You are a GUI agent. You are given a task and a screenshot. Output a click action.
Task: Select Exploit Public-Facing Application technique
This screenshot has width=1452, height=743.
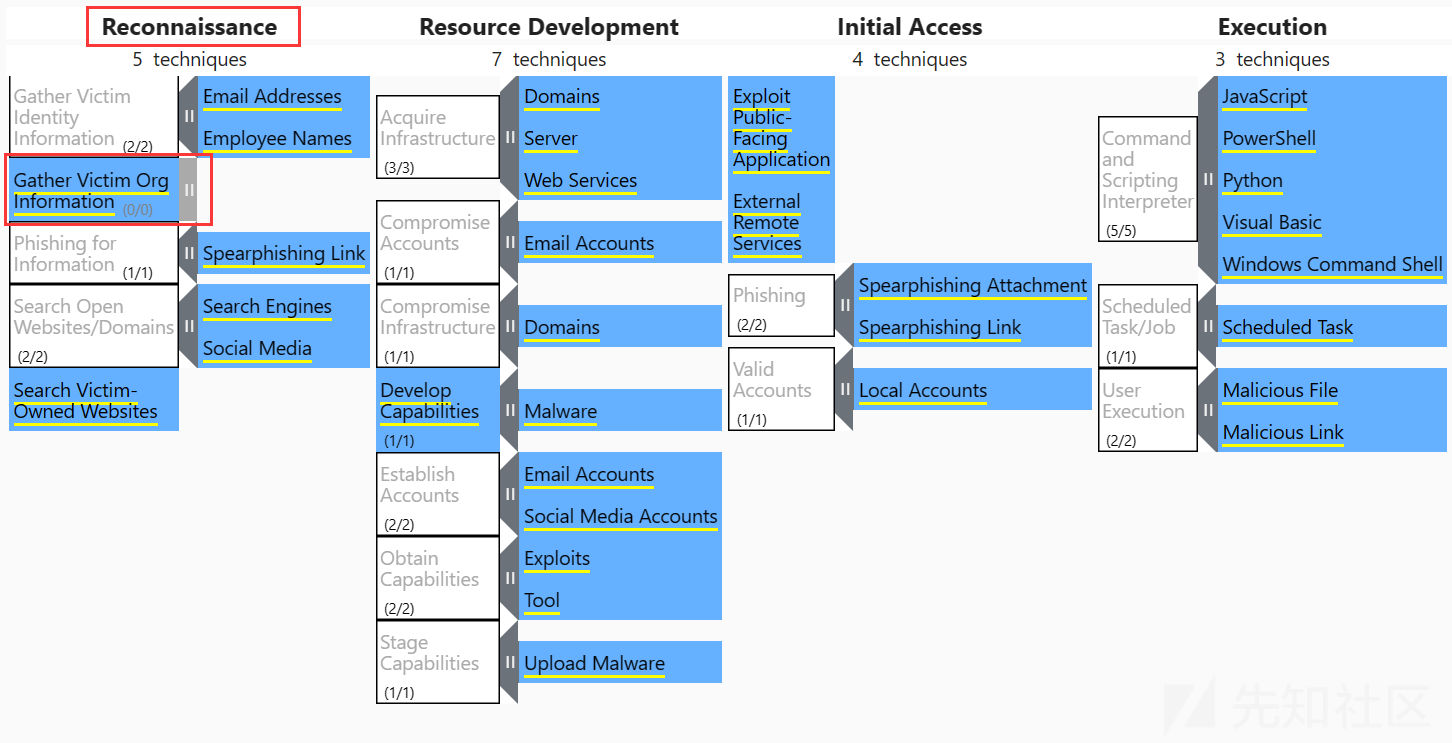(x=781, y=127)
